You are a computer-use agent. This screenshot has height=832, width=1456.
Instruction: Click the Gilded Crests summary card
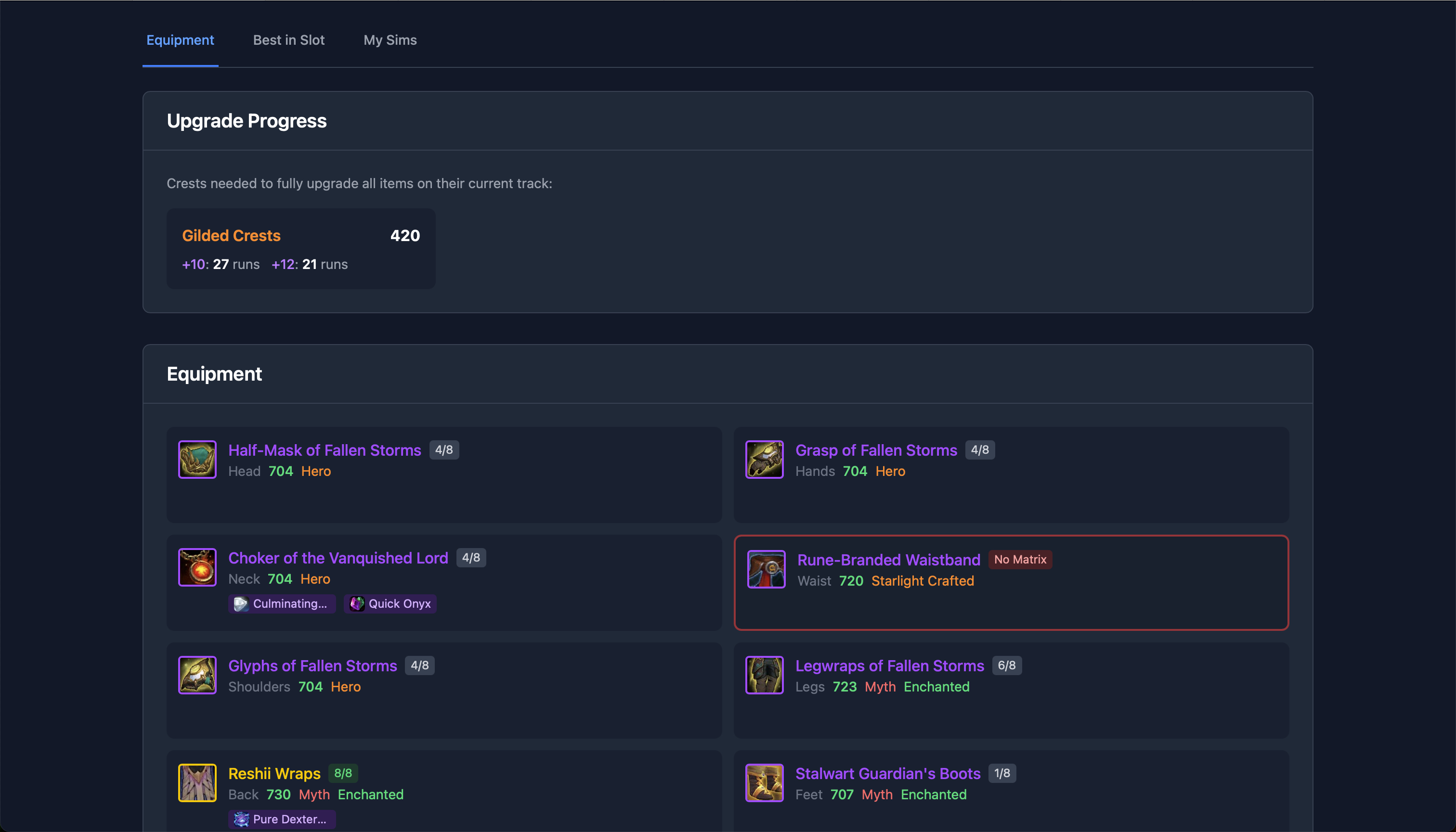(301, 249)
